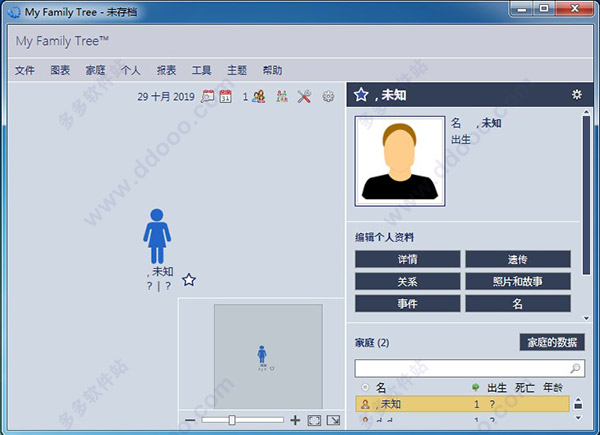Select the blue person figure in the chart
Screen dimensions: 600x435
coord(157,236)
